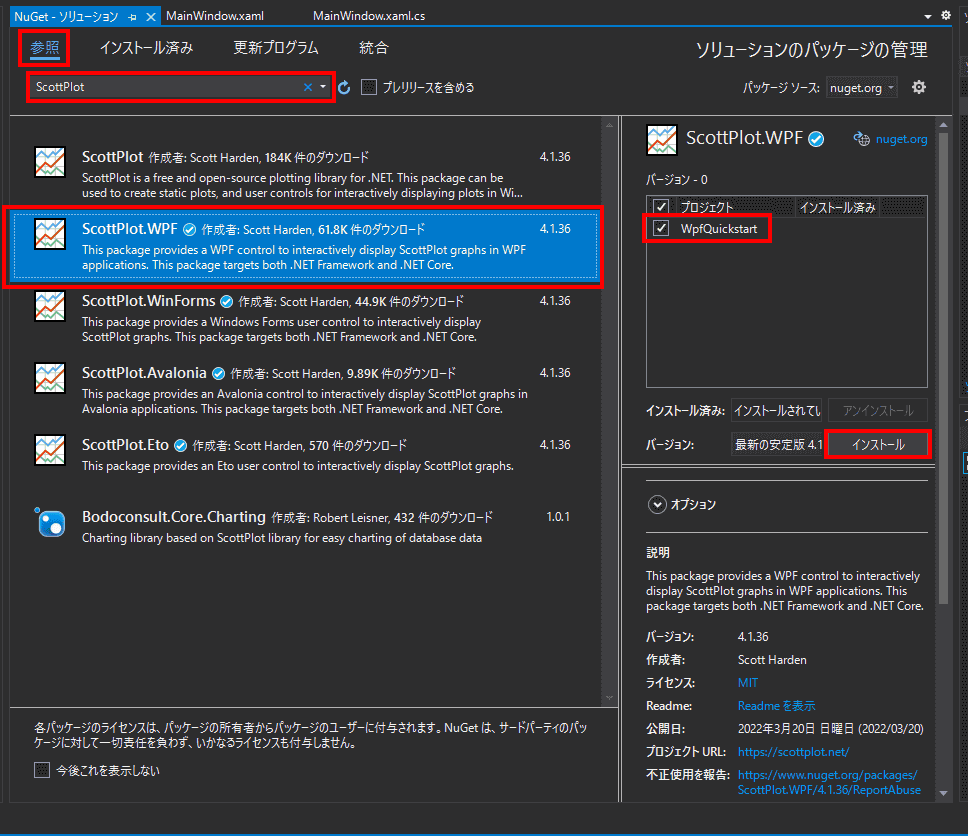The height and width of the screenshot is (836, 968).
Task: Click the installed version field インストールされてい
Action: click(777, 411)
